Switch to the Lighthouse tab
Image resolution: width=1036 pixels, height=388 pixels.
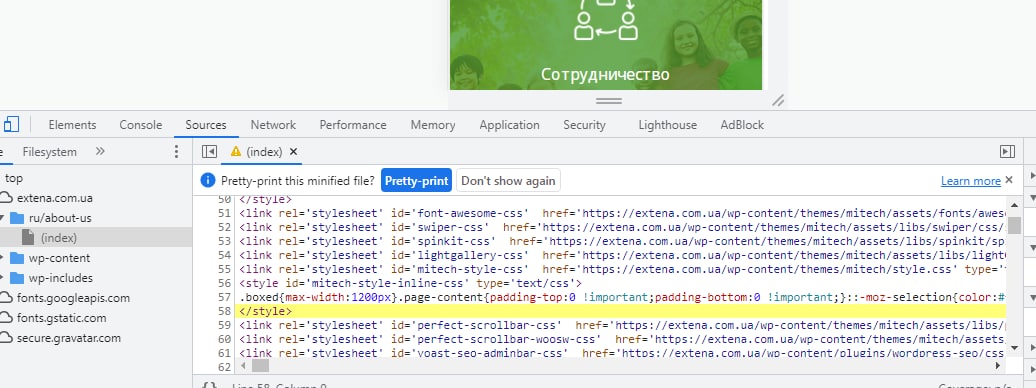(667, 125)
